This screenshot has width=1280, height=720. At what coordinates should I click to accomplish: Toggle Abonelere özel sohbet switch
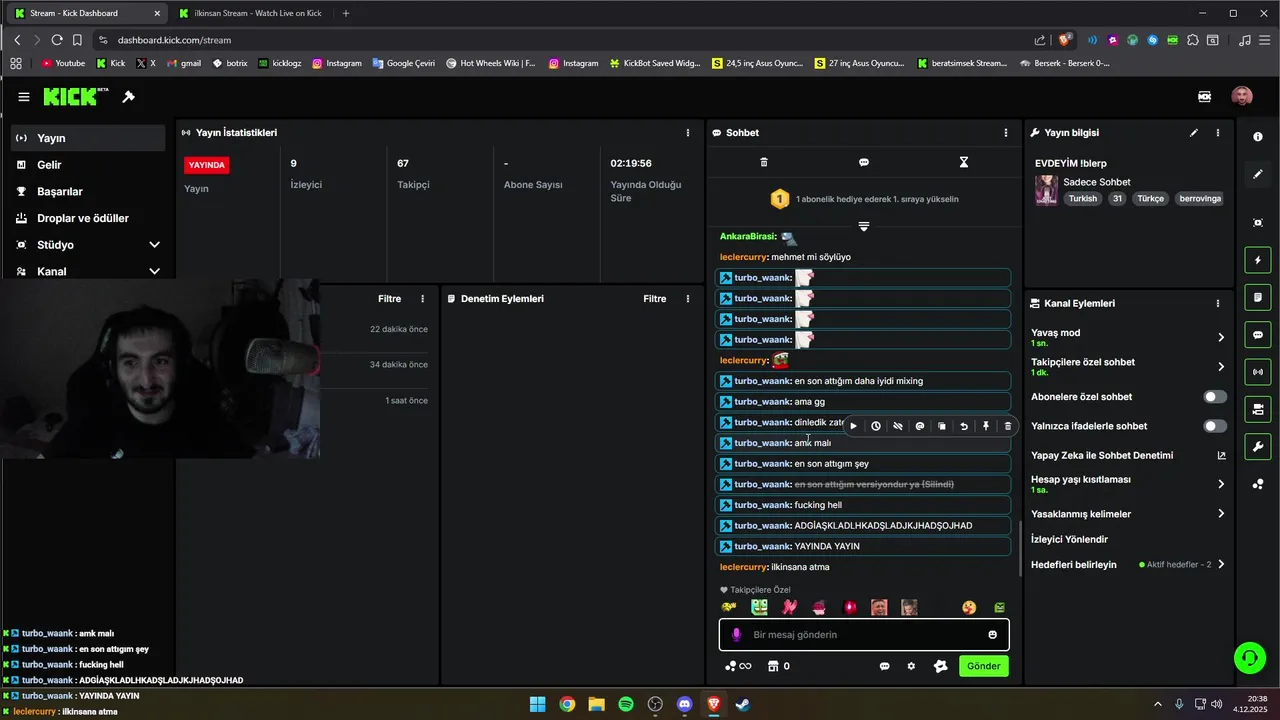1215,397
